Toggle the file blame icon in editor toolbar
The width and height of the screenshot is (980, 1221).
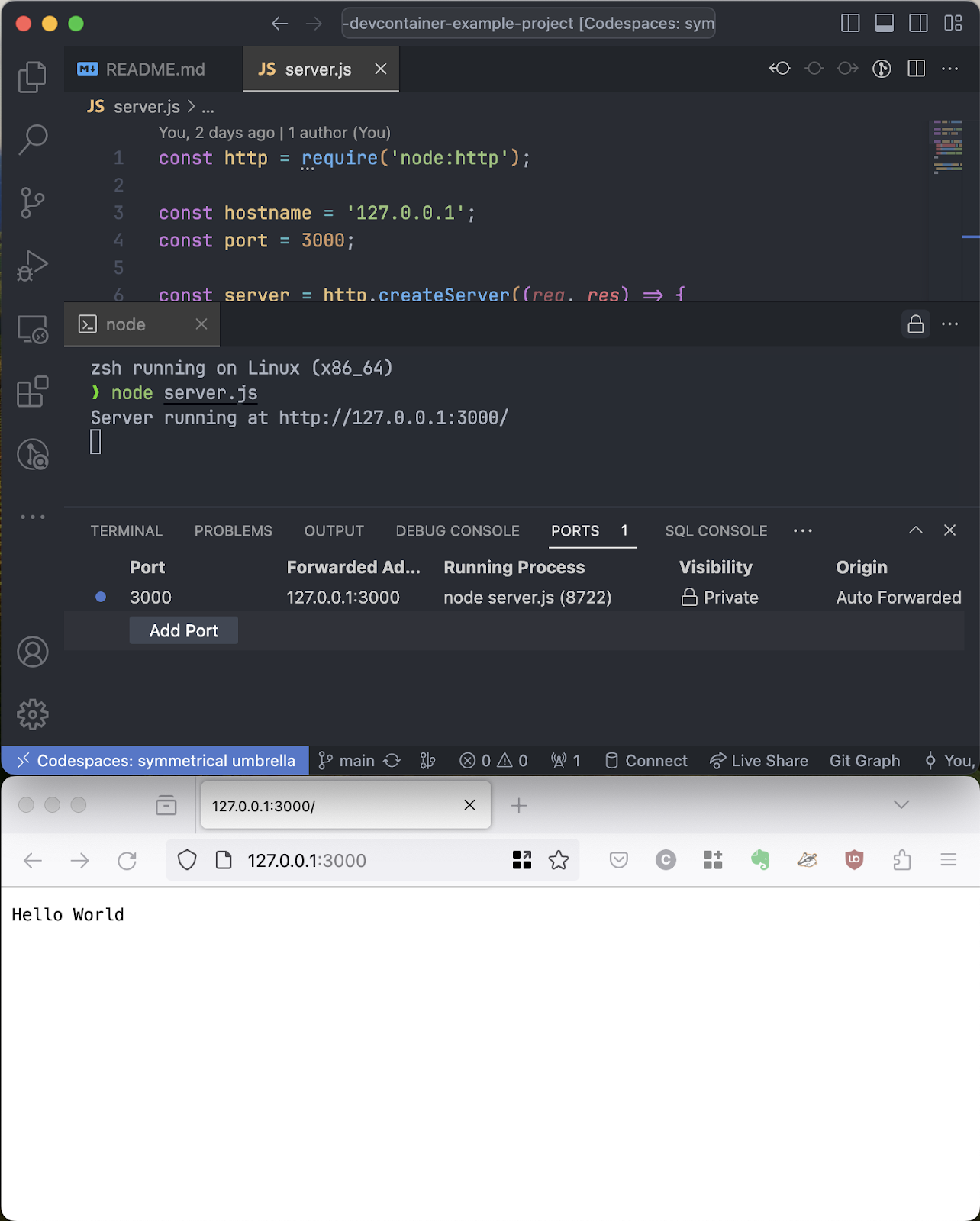coord(882,69)
